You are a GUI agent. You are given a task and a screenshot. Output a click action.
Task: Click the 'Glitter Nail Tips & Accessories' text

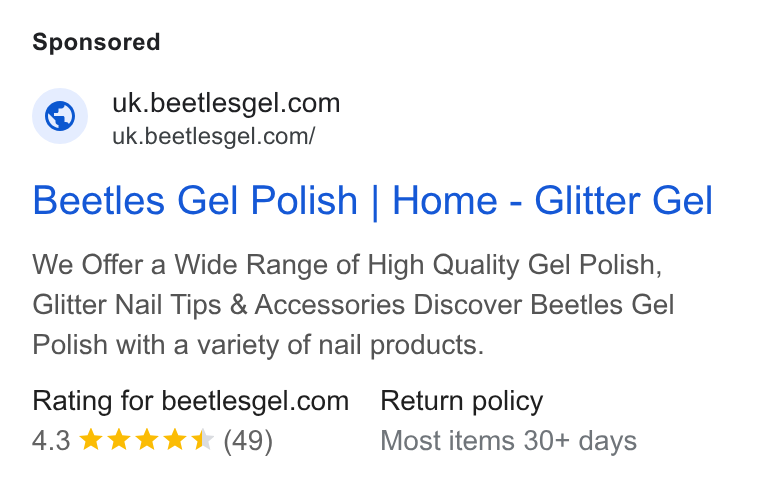click(x=219, y=305)
